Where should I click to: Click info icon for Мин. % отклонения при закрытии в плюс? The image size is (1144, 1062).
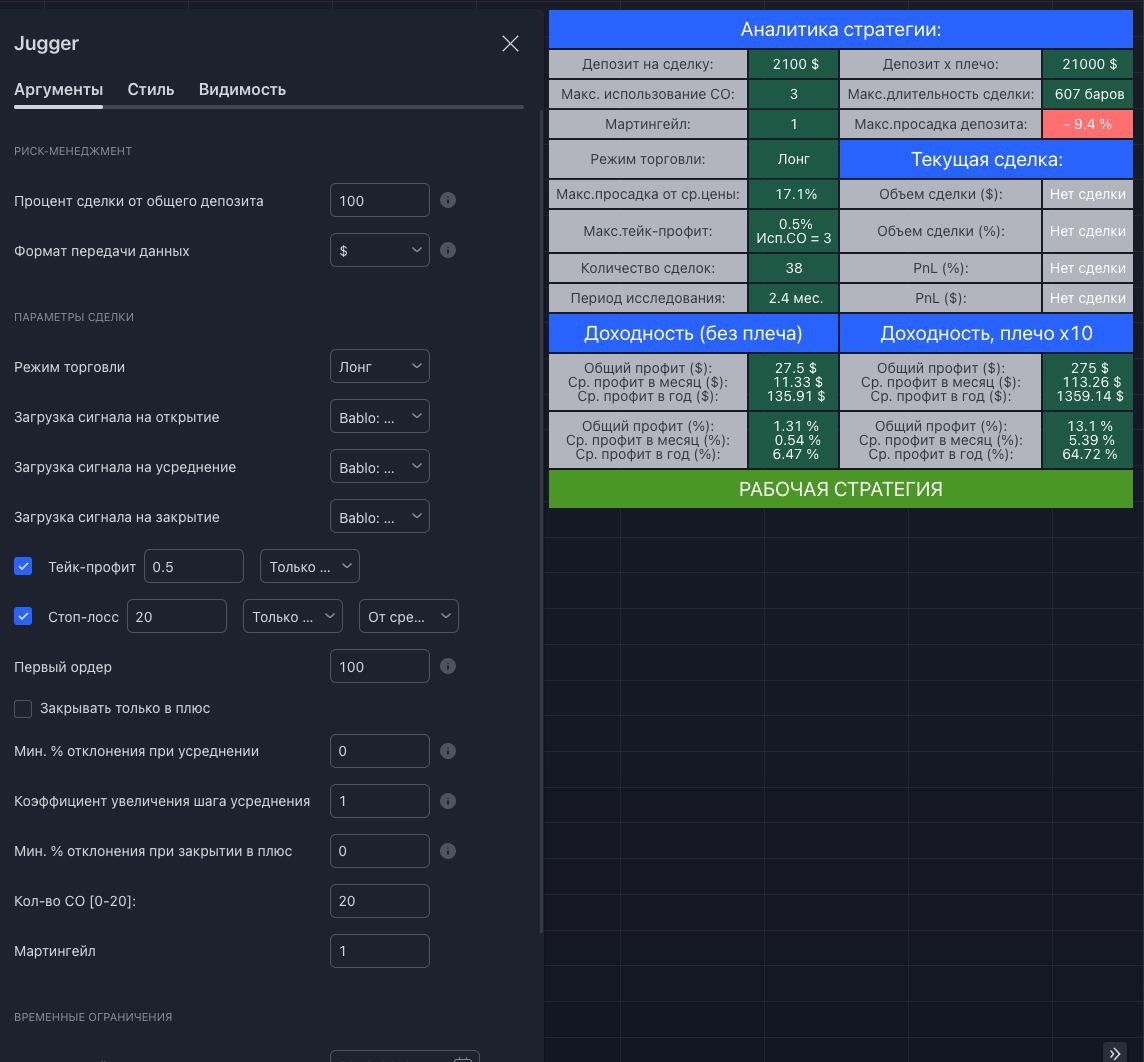coord(448,851)
